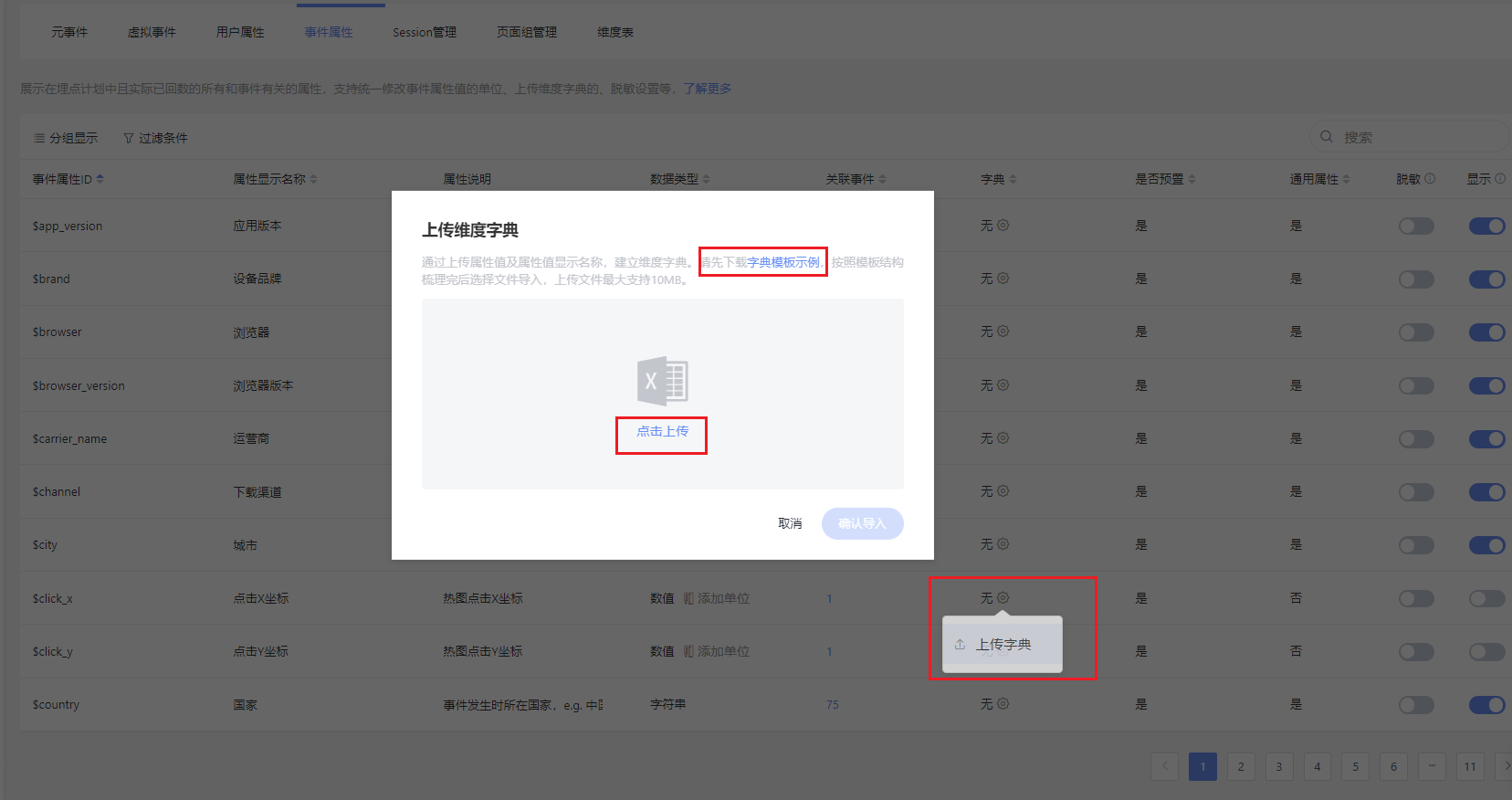Click the upload icon beside 上传字典
This screenshot has height=800, width=1512.
(x=960, y=645)
